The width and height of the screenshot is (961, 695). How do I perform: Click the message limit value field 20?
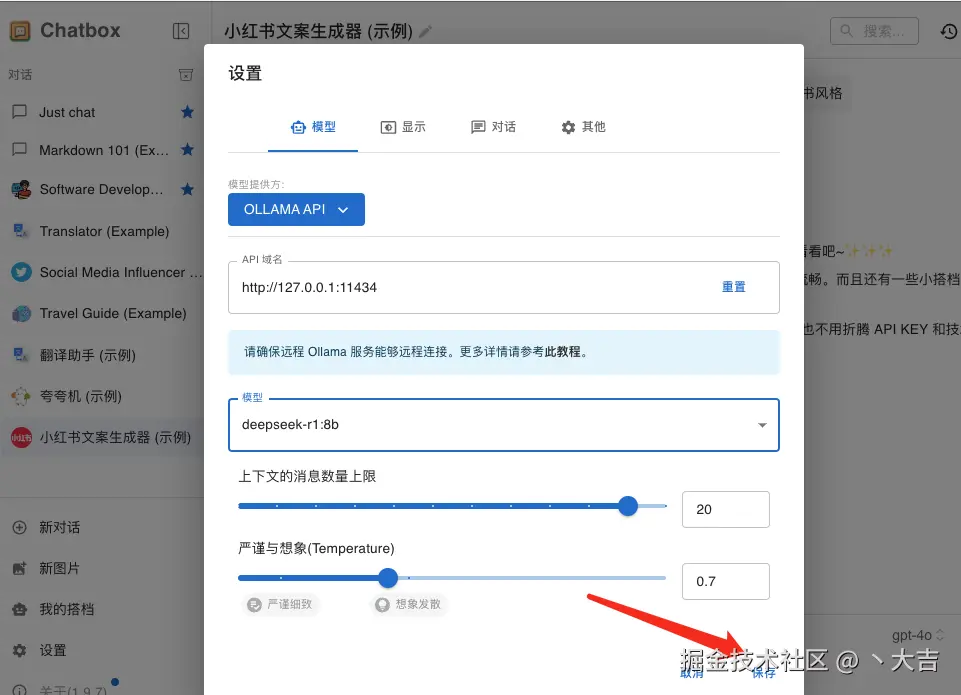pyautogui.click(x=726, y=509)
